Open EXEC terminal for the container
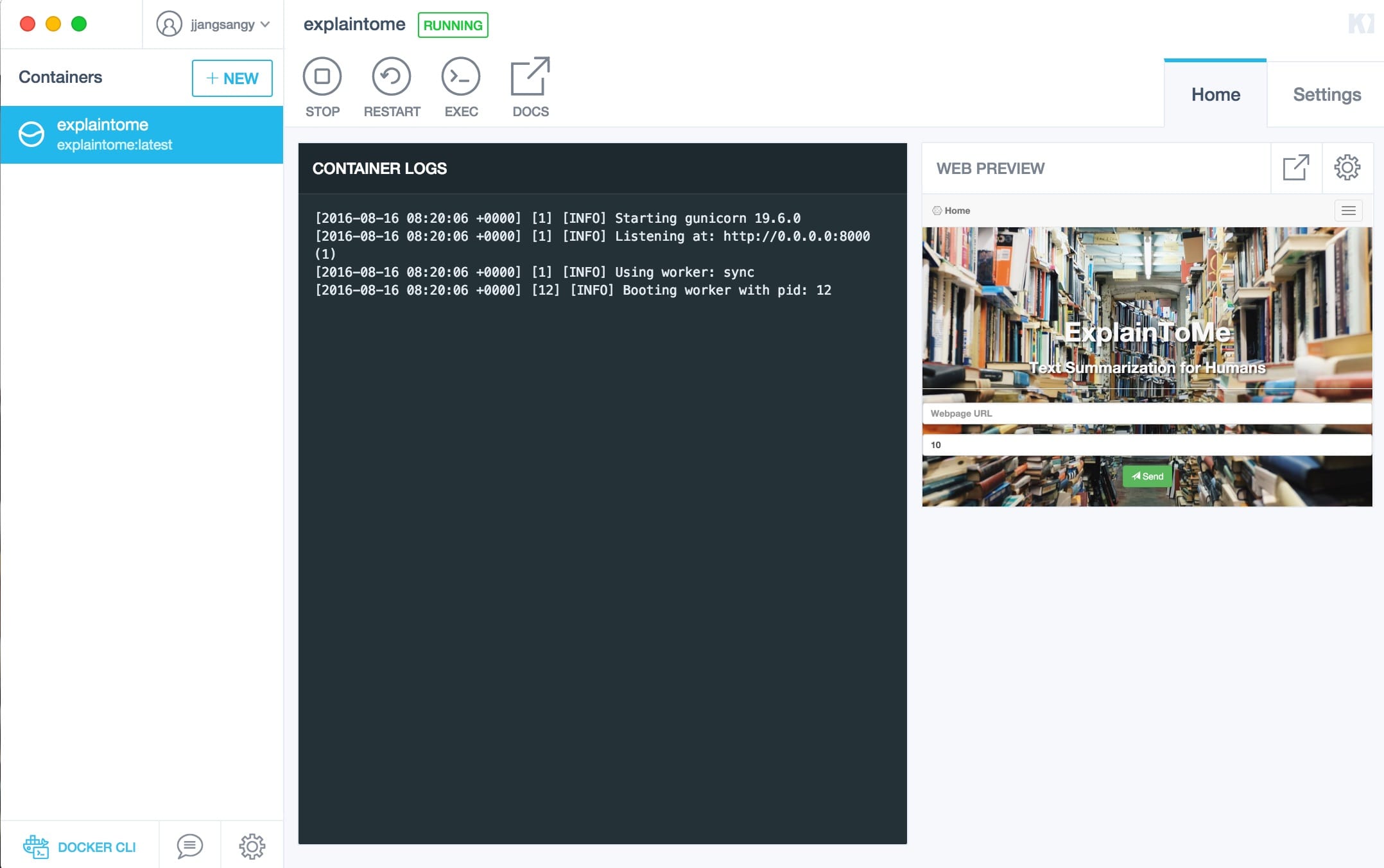1384x868 pixels. click(461, 87)
